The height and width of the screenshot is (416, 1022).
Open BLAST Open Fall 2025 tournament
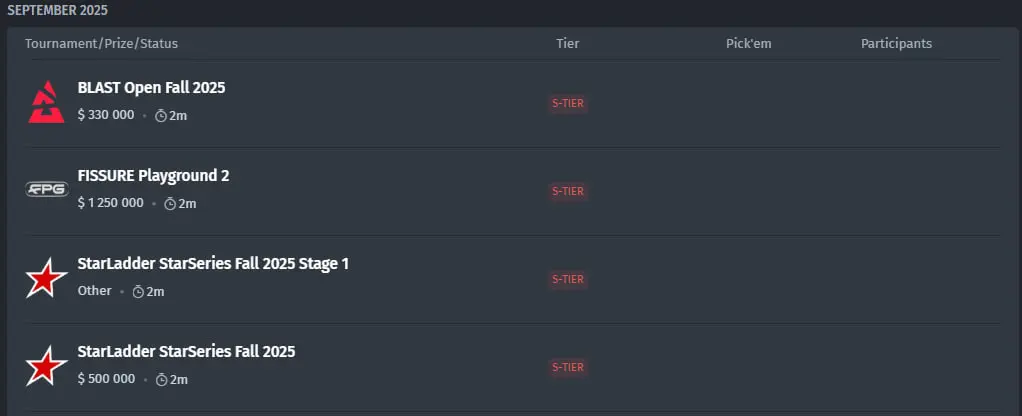[151, 87]
